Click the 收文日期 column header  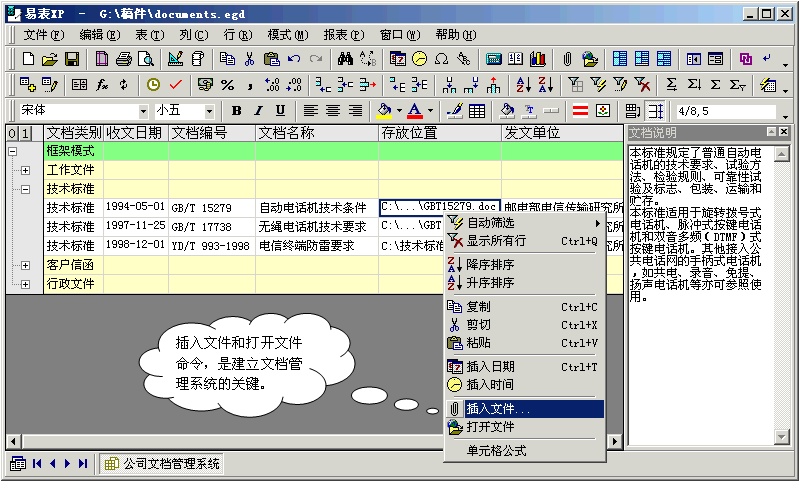[136, 133]
